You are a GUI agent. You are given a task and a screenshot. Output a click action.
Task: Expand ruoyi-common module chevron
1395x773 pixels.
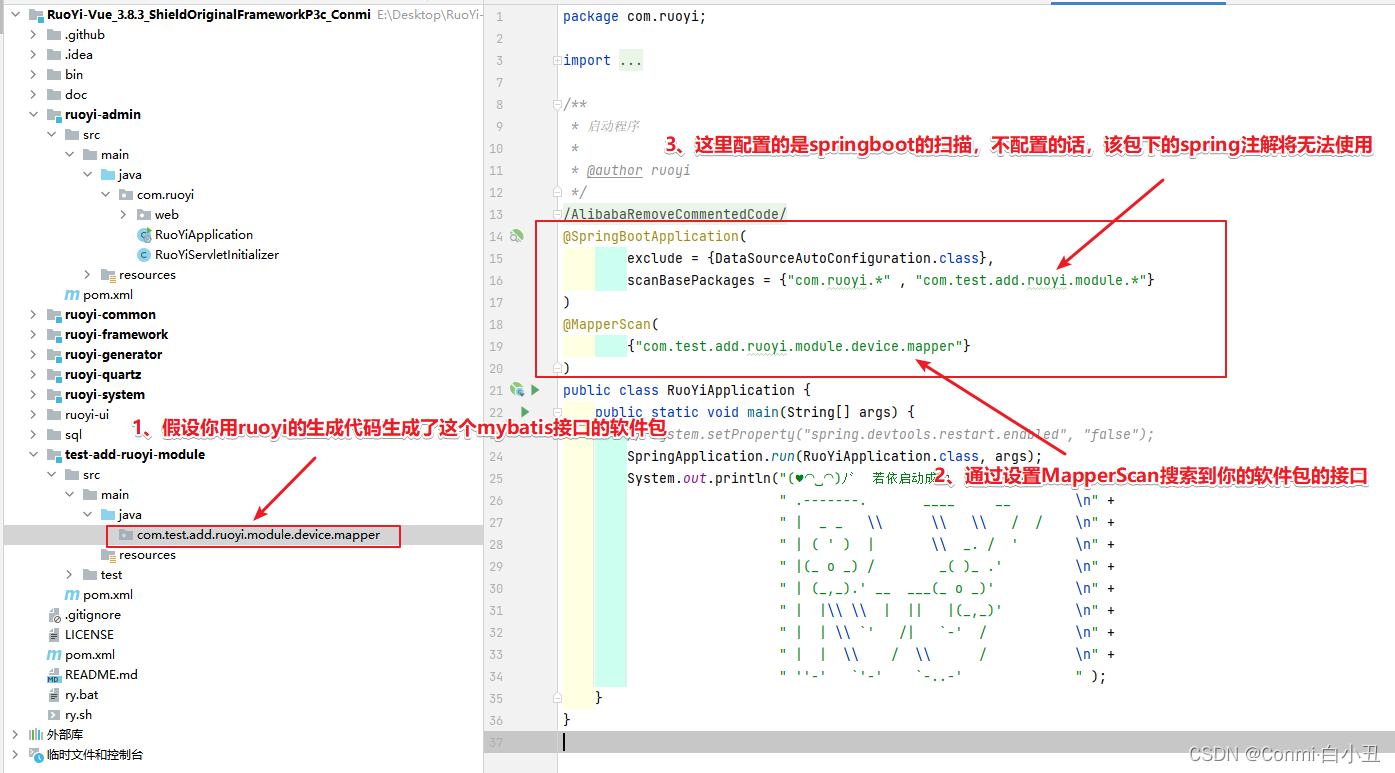point(33,314)
